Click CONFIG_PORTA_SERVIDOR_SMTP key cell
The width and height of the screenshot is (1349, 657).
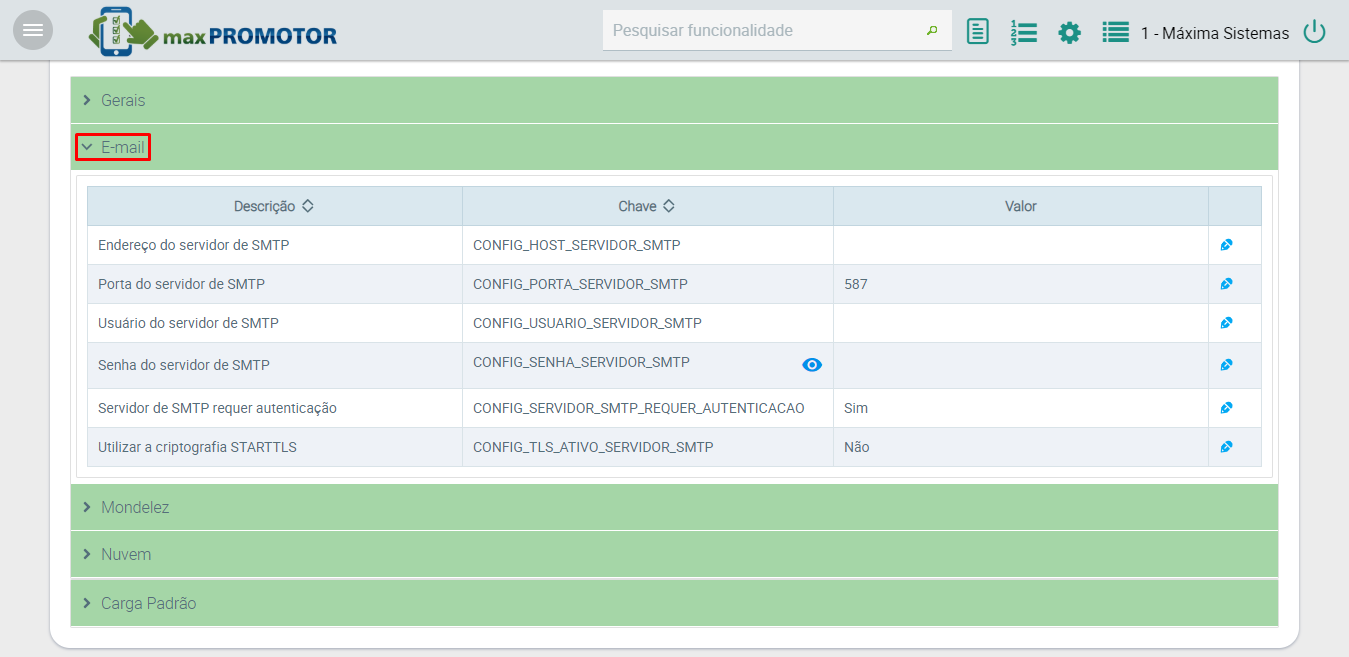tap(648, 284)
